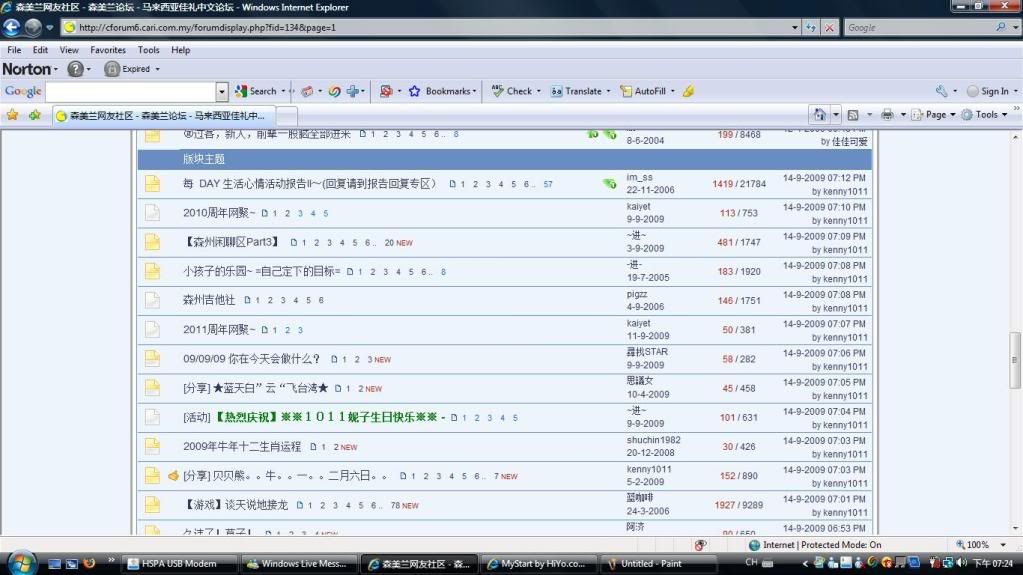Expand the Page menu dropdown
This screenshot has height=575, width=1023.
939,114
